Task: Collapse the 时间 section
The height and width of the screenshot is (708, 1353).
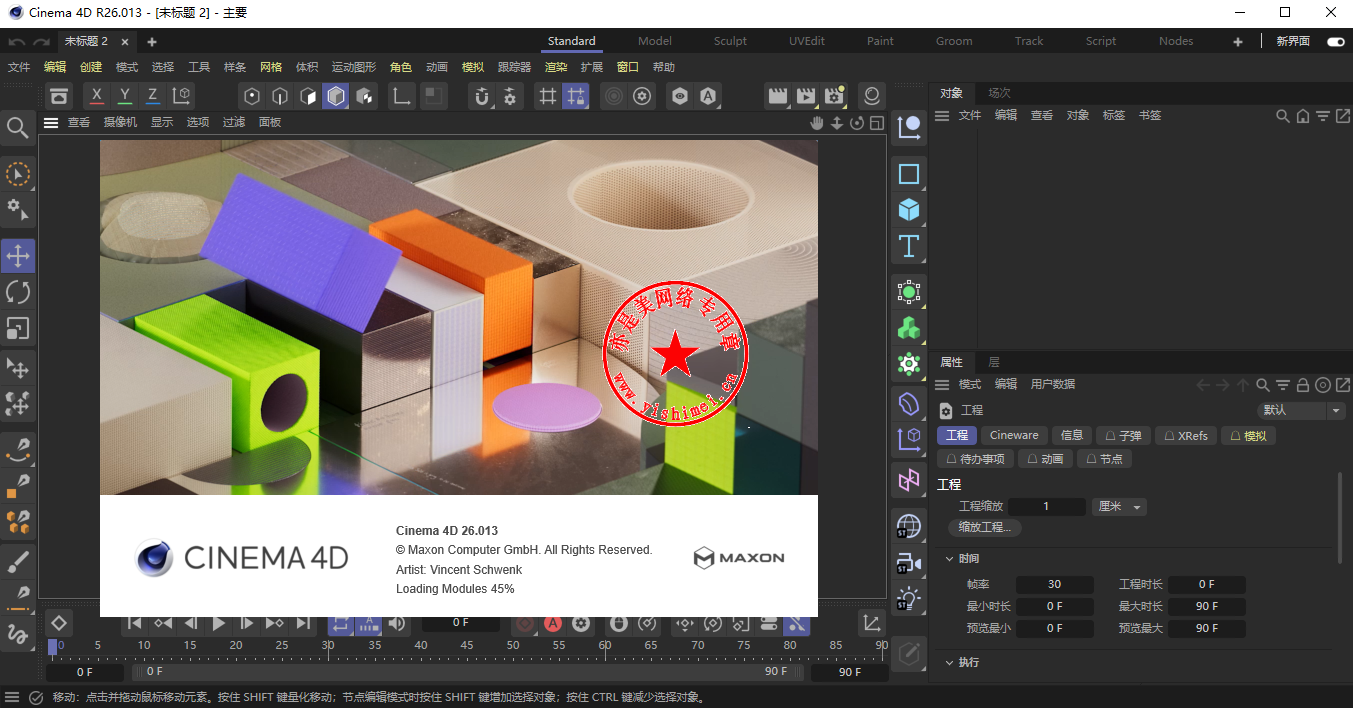Action: point(949,559)
